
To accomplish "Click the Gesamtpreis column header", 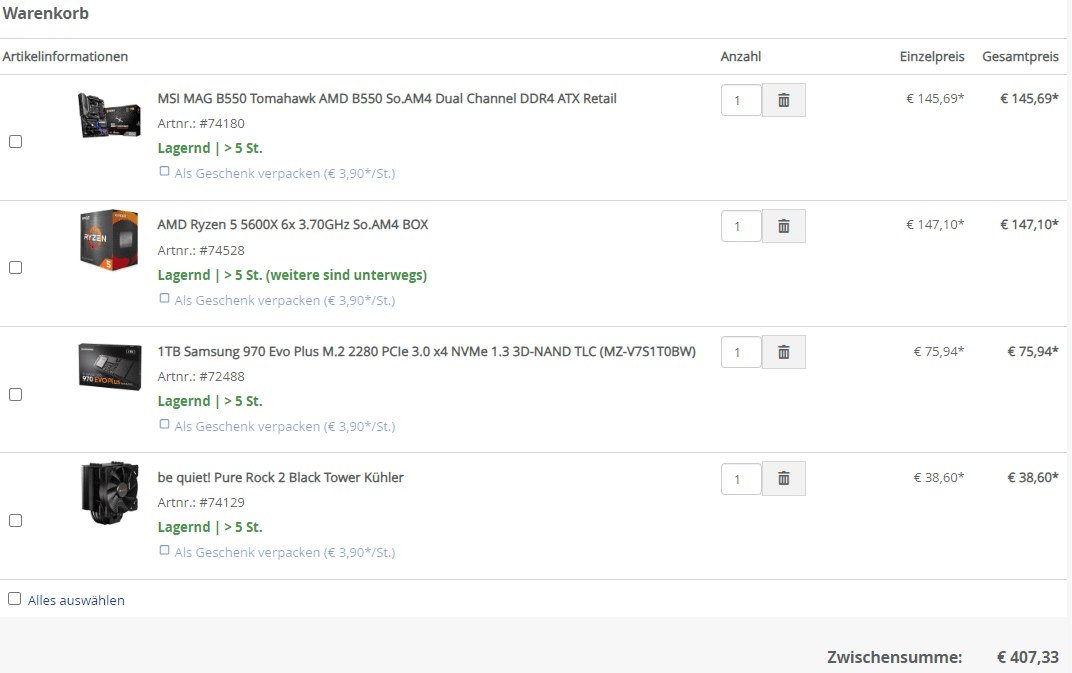I will click(1020, 57).
